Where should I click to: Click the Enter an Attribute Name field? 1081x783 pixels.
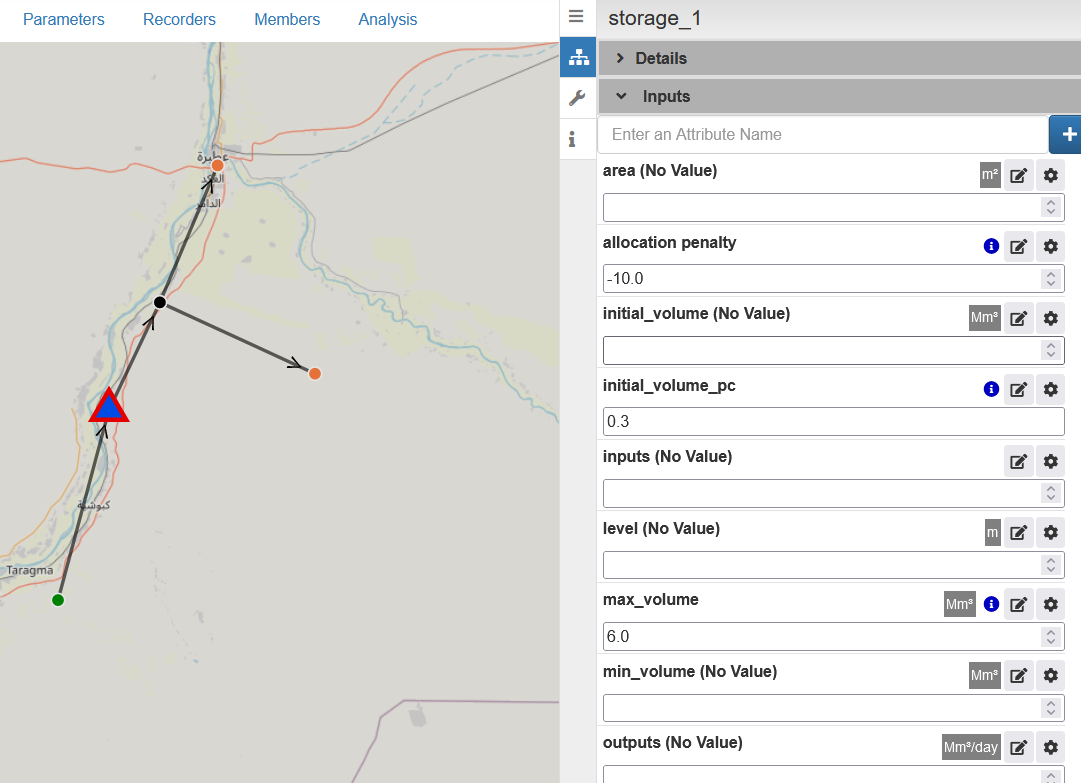822,134
